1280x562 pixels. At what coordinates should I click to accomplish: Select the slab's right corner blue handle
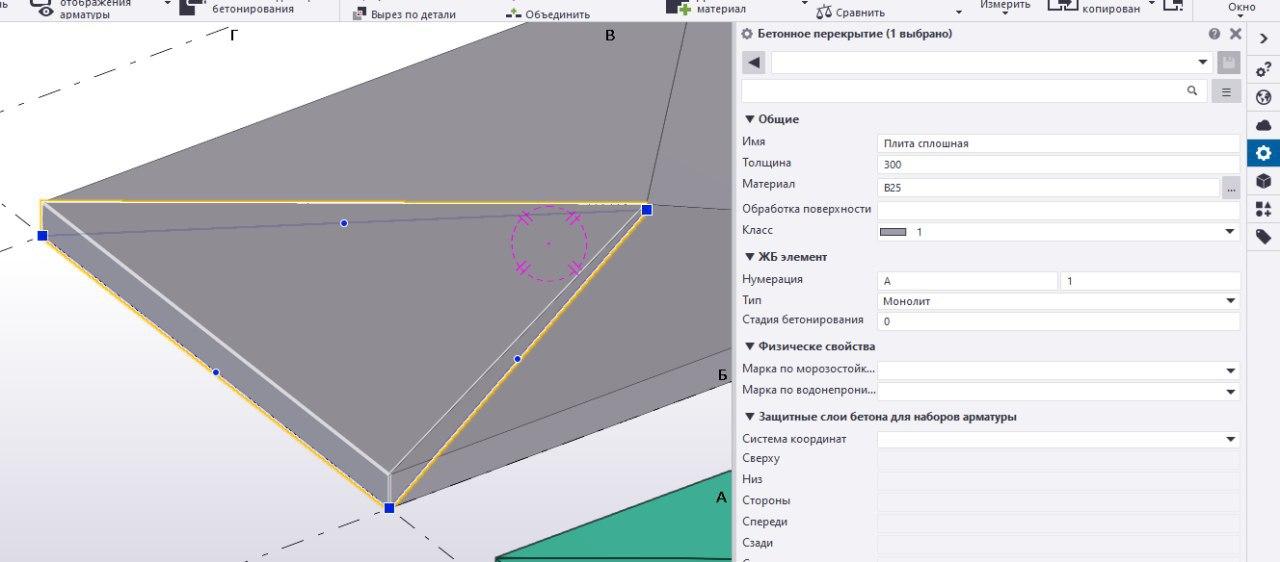[x=647, y=209]
